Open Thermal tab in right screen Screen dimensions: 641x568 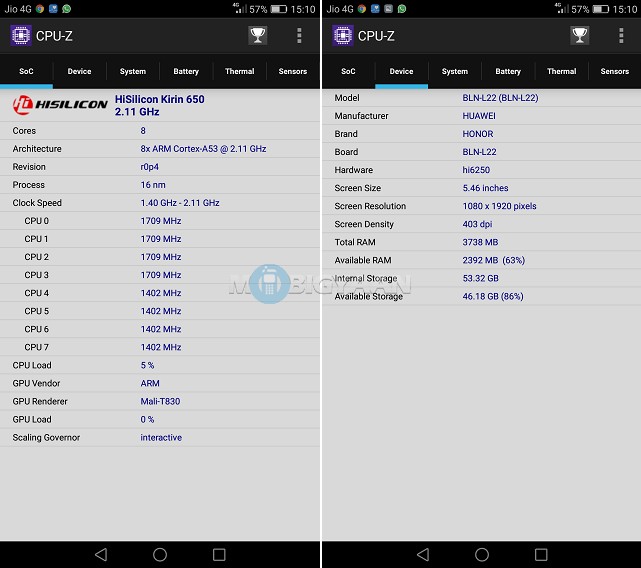click(562, 71)
